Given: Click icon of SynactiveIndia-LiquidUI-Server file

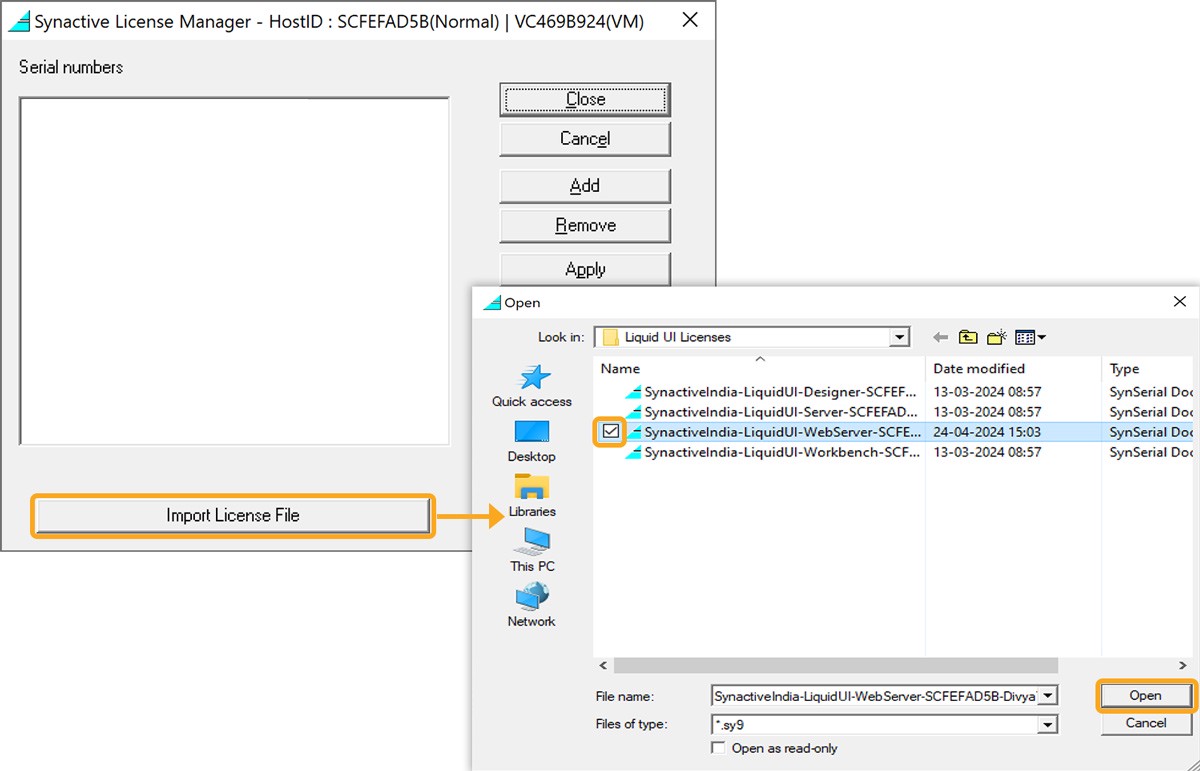Looking at the screenshot, I should click(633, 412).
